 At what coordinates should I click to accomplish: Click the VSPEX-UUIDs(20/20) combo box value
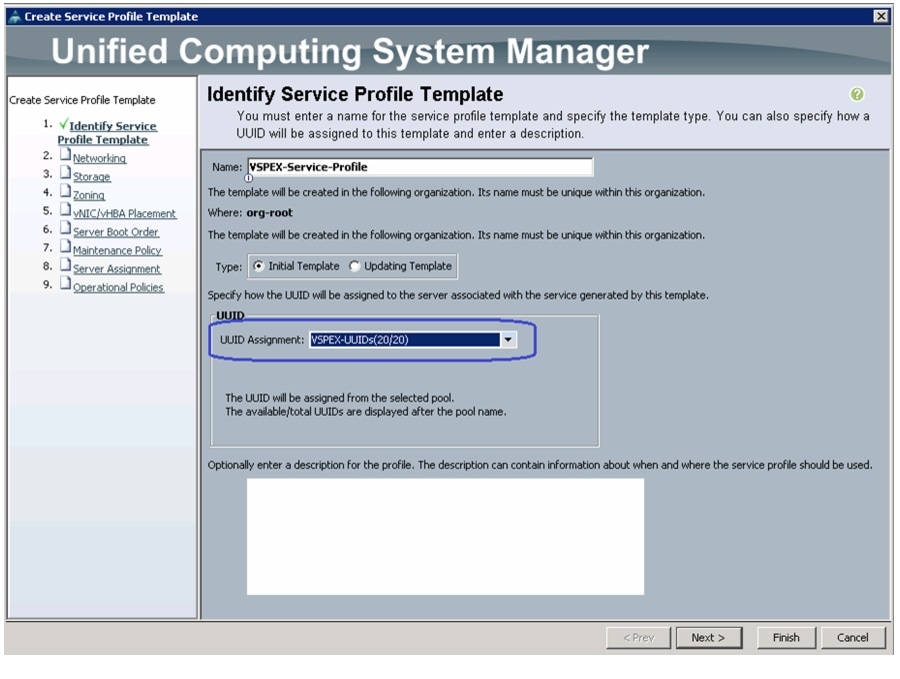[405, 340]
